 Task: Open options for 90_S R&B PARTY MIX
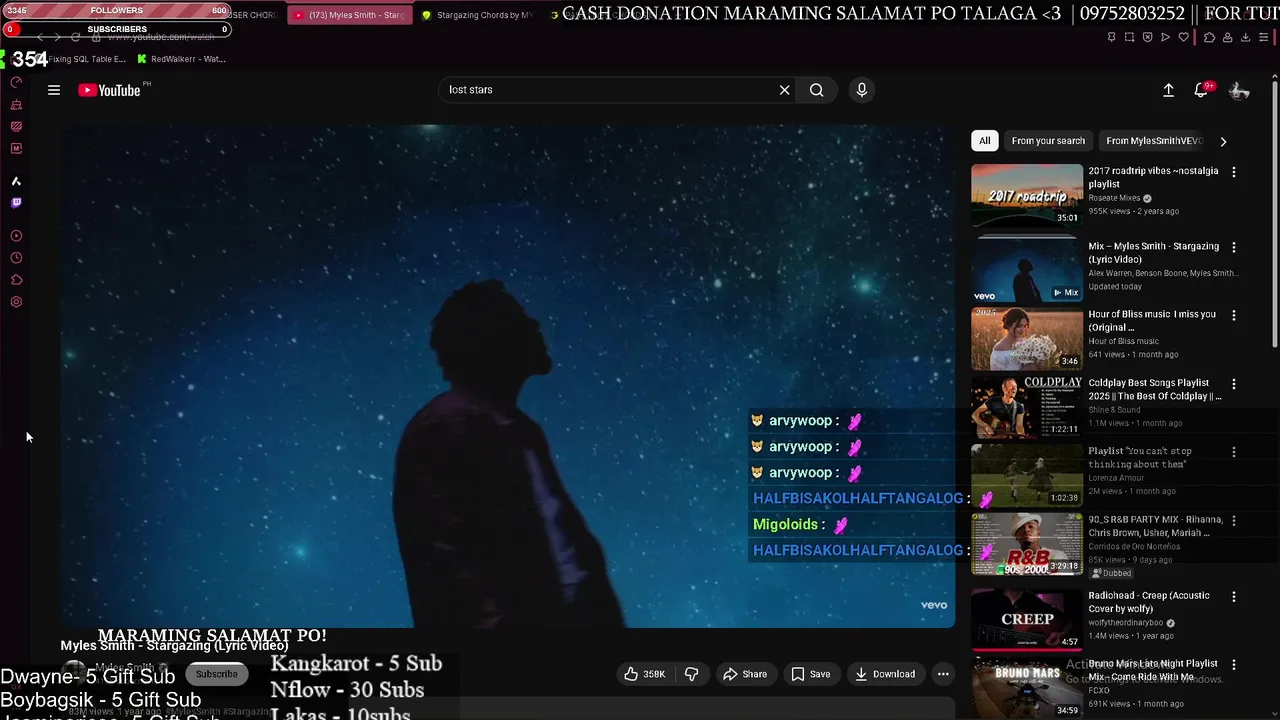point(1234,521)
